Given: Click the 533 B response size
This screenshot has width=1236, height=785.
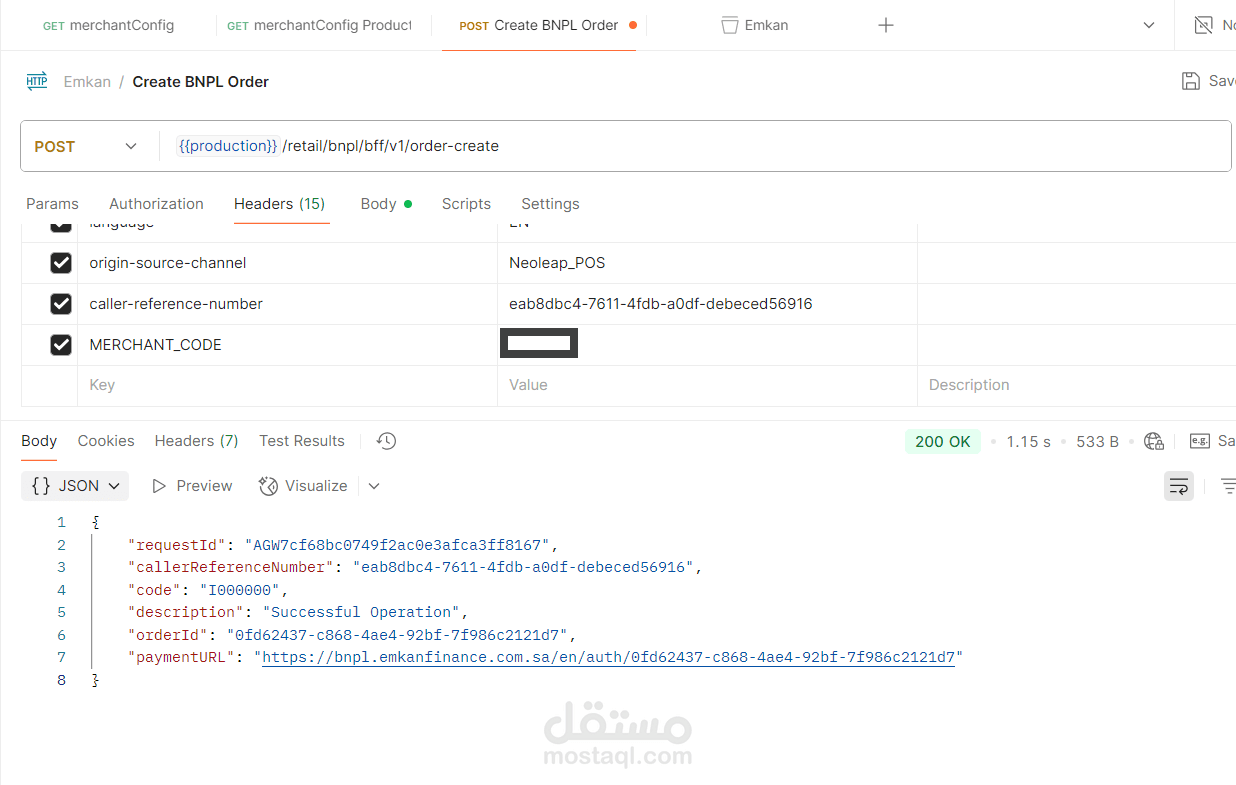Looking at the screenshot, I should [x=1097, y=441].
